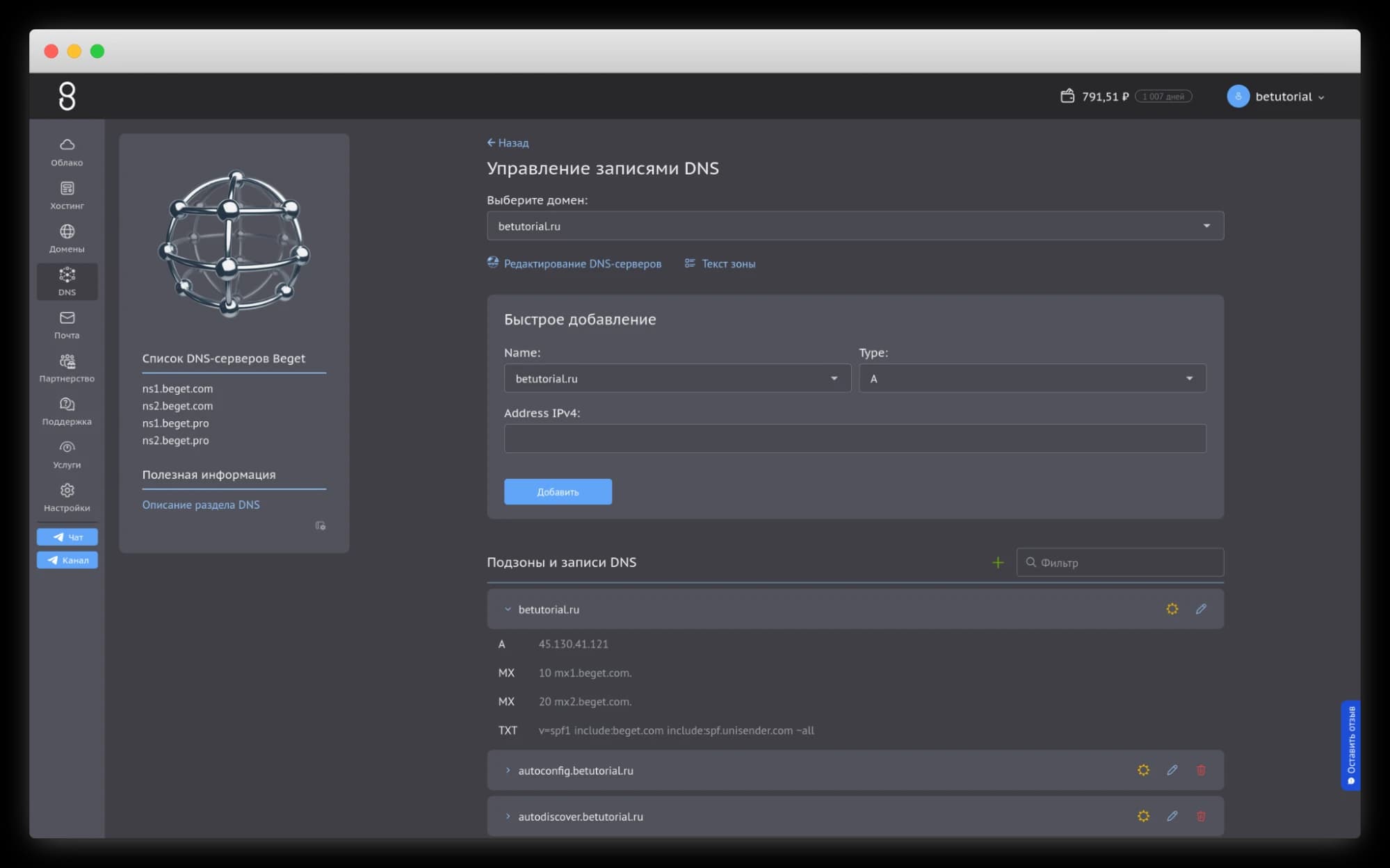This screenshot has height=868, width=1390.
Task: Click the MX record 20 mx2.beget.com.
Action: [585, 702]
